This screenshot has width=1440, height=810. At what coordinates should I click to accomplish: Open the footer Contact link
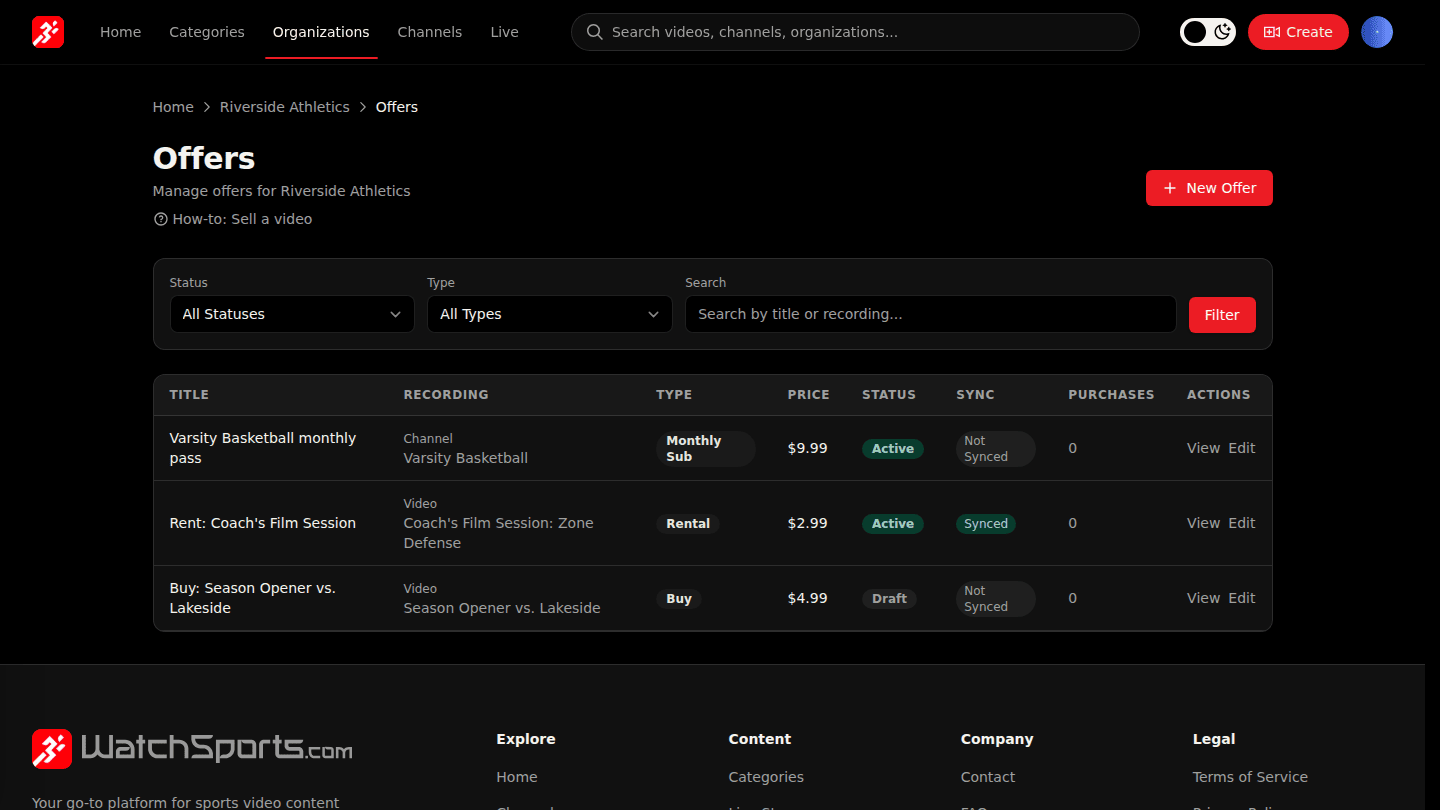[x=988, y=777]
